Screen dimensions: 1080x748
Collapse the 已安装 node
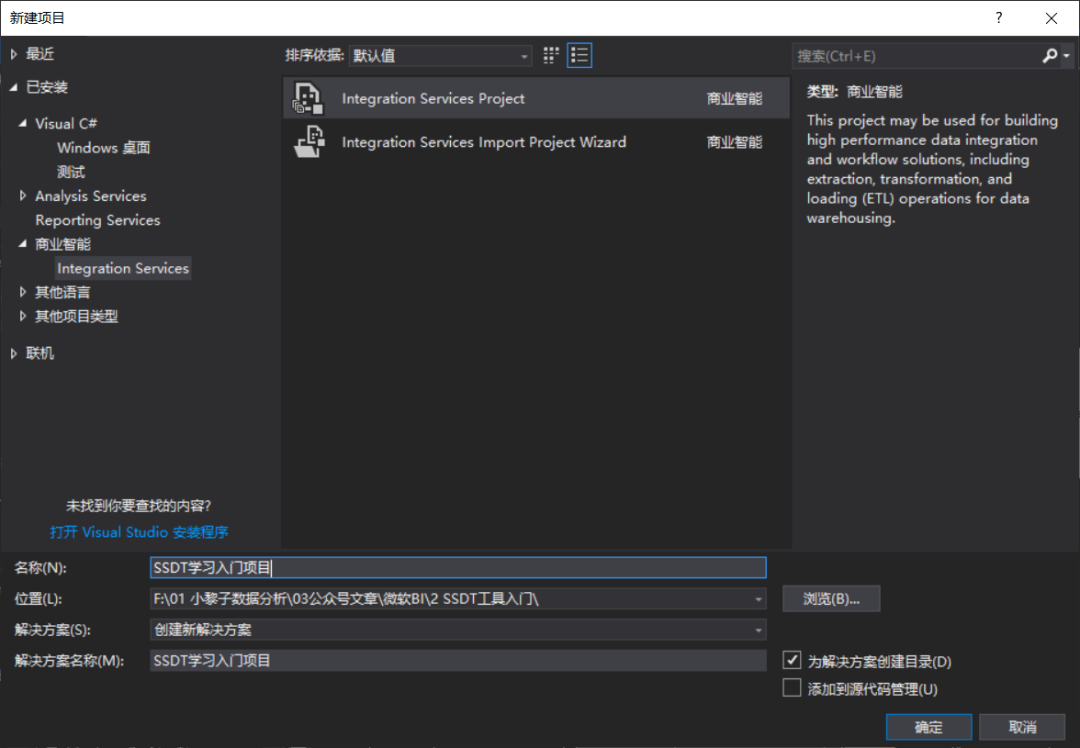click(x=14, y=87)
